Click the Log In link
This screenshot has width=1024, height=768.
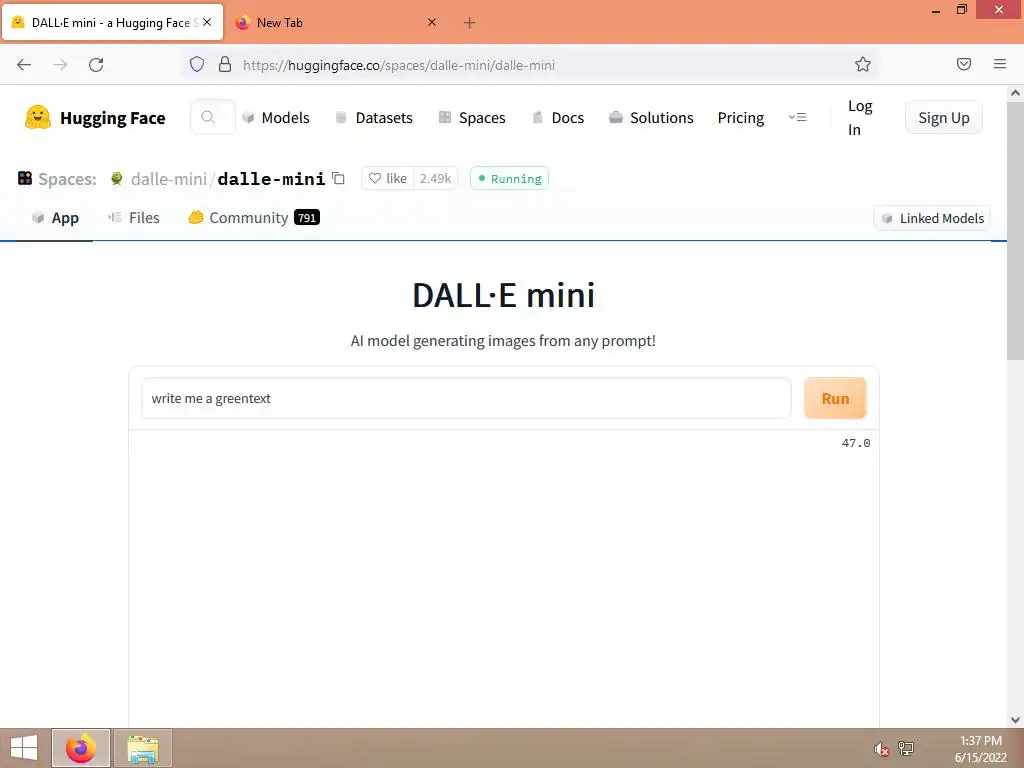(859, 118)
